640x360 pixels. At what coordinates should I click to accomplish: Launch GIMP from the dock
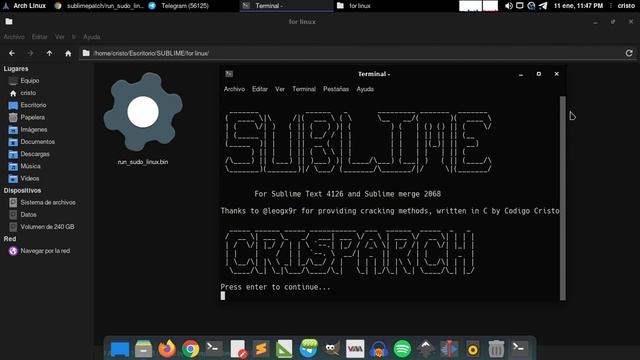click(332, 349)
